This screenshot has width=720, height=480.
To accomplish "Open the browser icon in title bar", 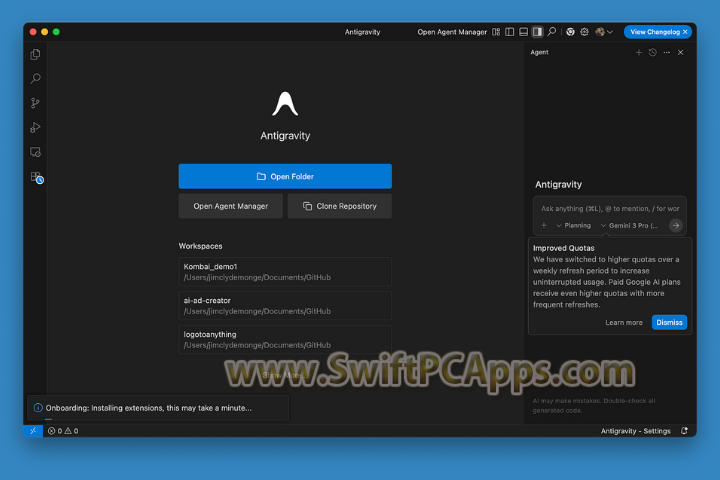I will tap(570, 32).
